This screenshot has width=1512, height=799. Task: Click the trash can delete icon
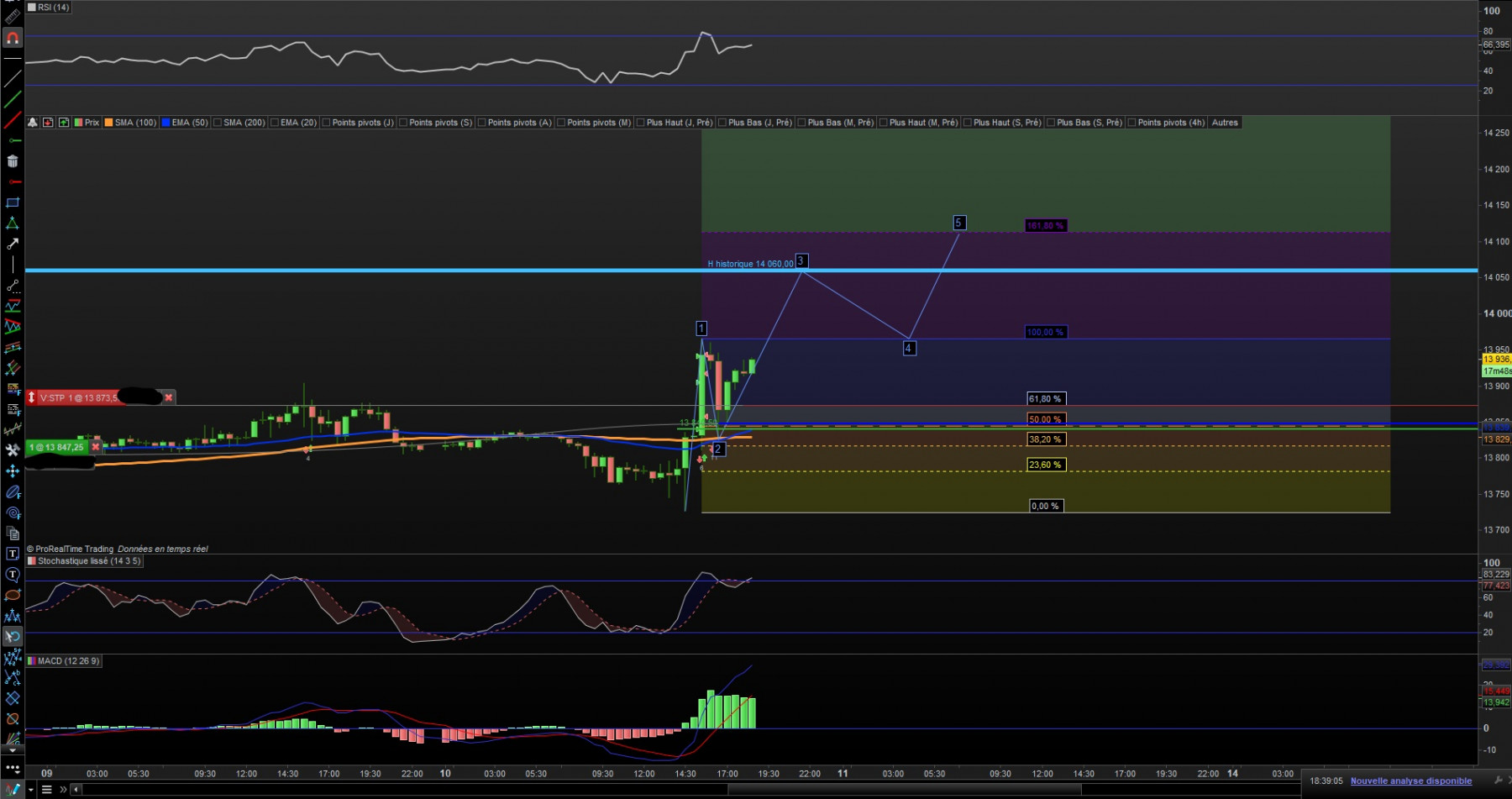(13, 161)
